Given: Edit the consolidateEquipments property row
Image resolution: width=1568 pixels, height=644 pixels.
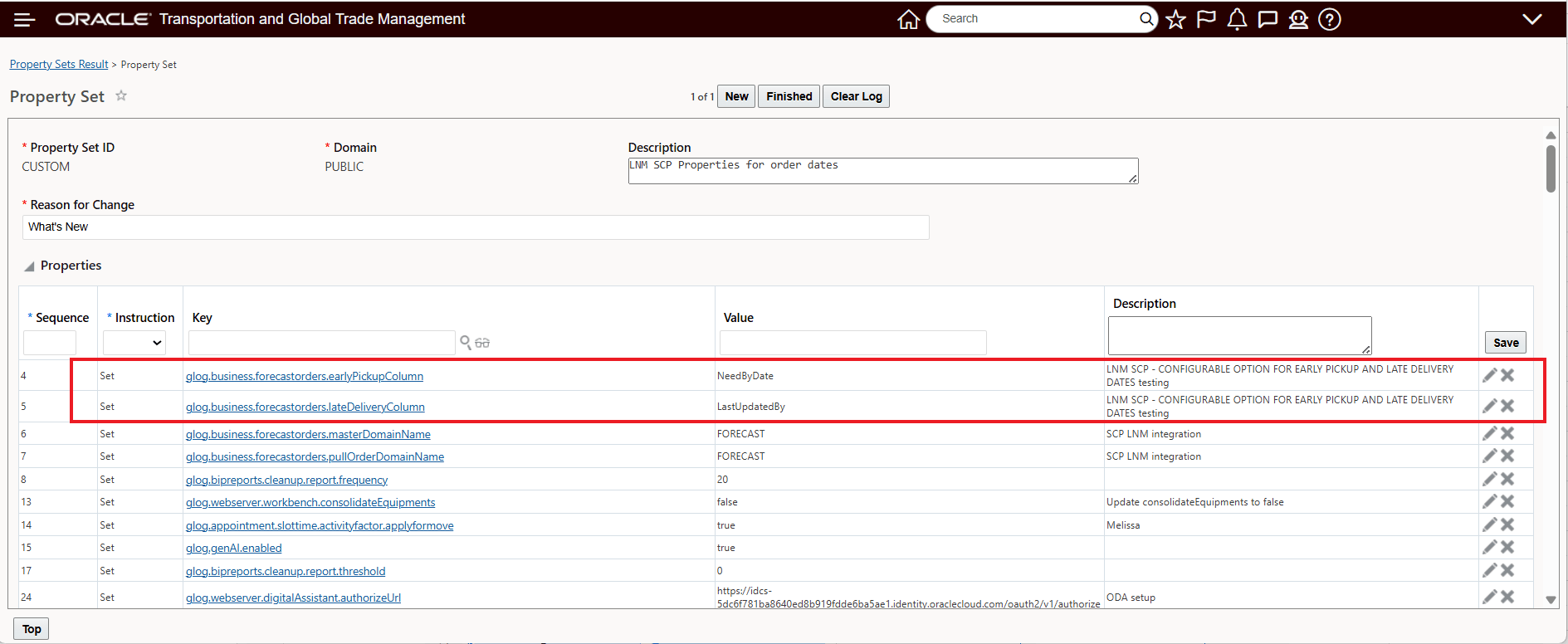Looking at the screenshot, I should [1490, 501].
